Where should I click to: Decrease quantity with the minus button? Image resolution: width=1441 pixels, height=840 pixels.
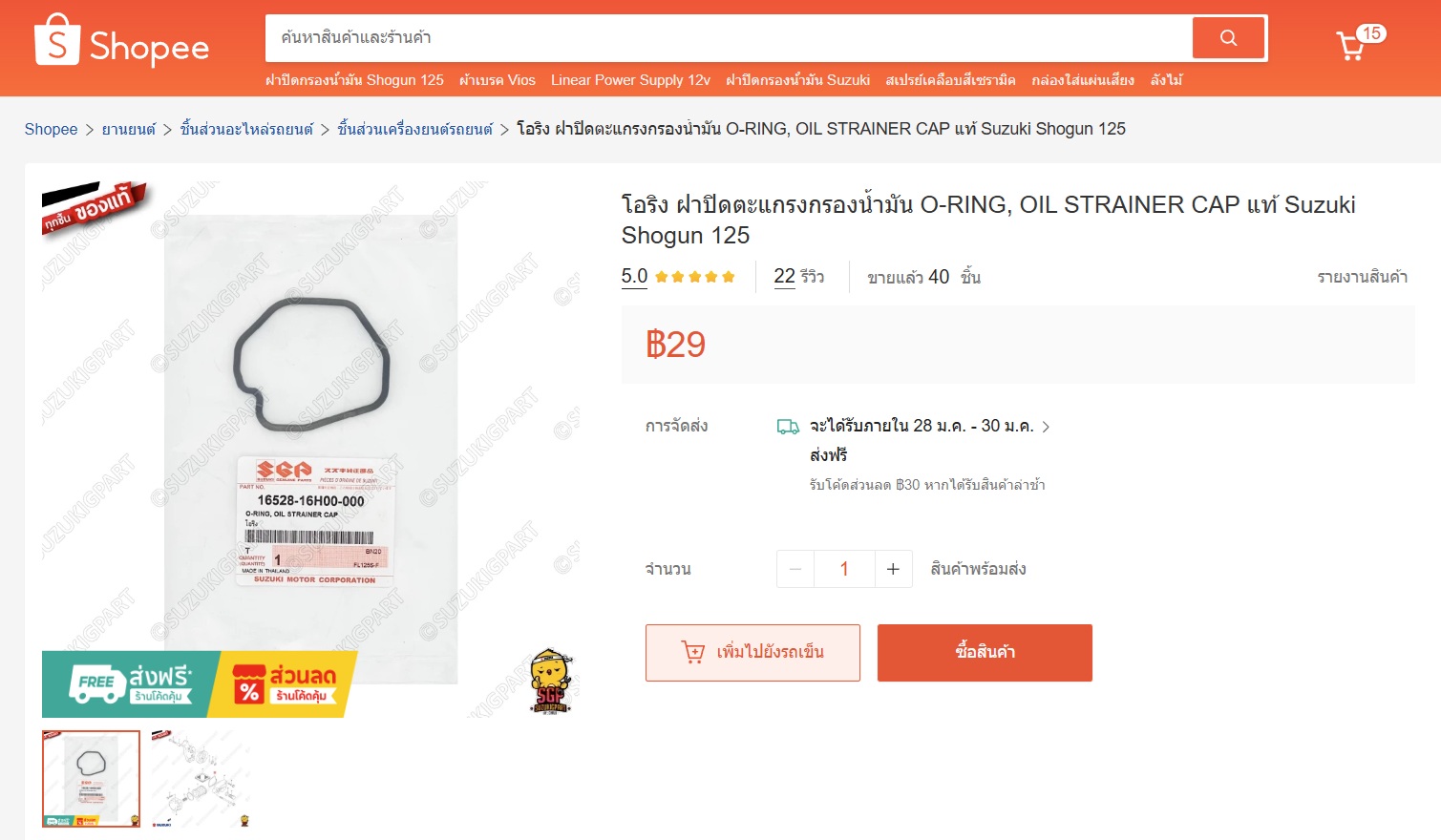[x=795, y=569]
